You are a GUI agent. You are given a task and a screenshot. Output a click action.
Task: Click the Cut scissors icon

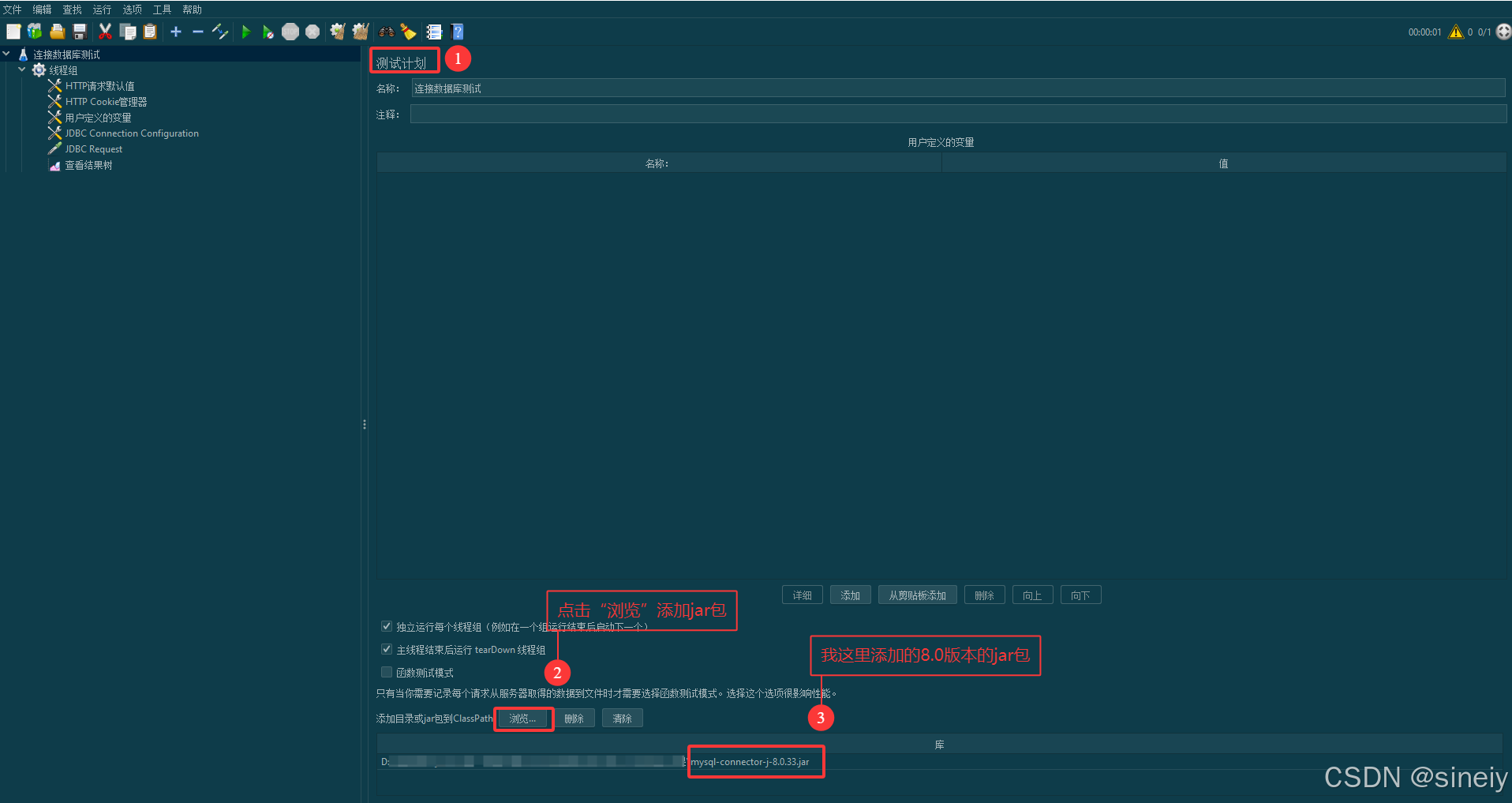105,32
